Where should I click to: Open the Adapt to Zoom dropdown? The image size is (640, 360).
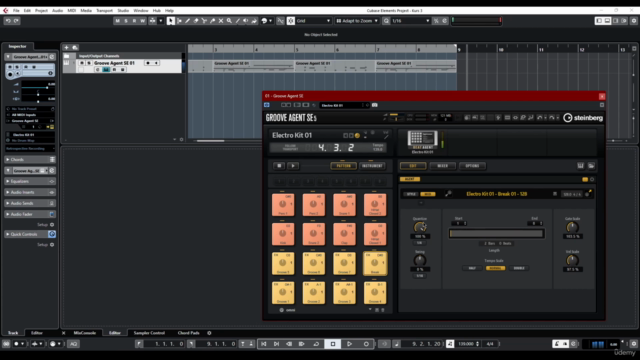[357, 21]
